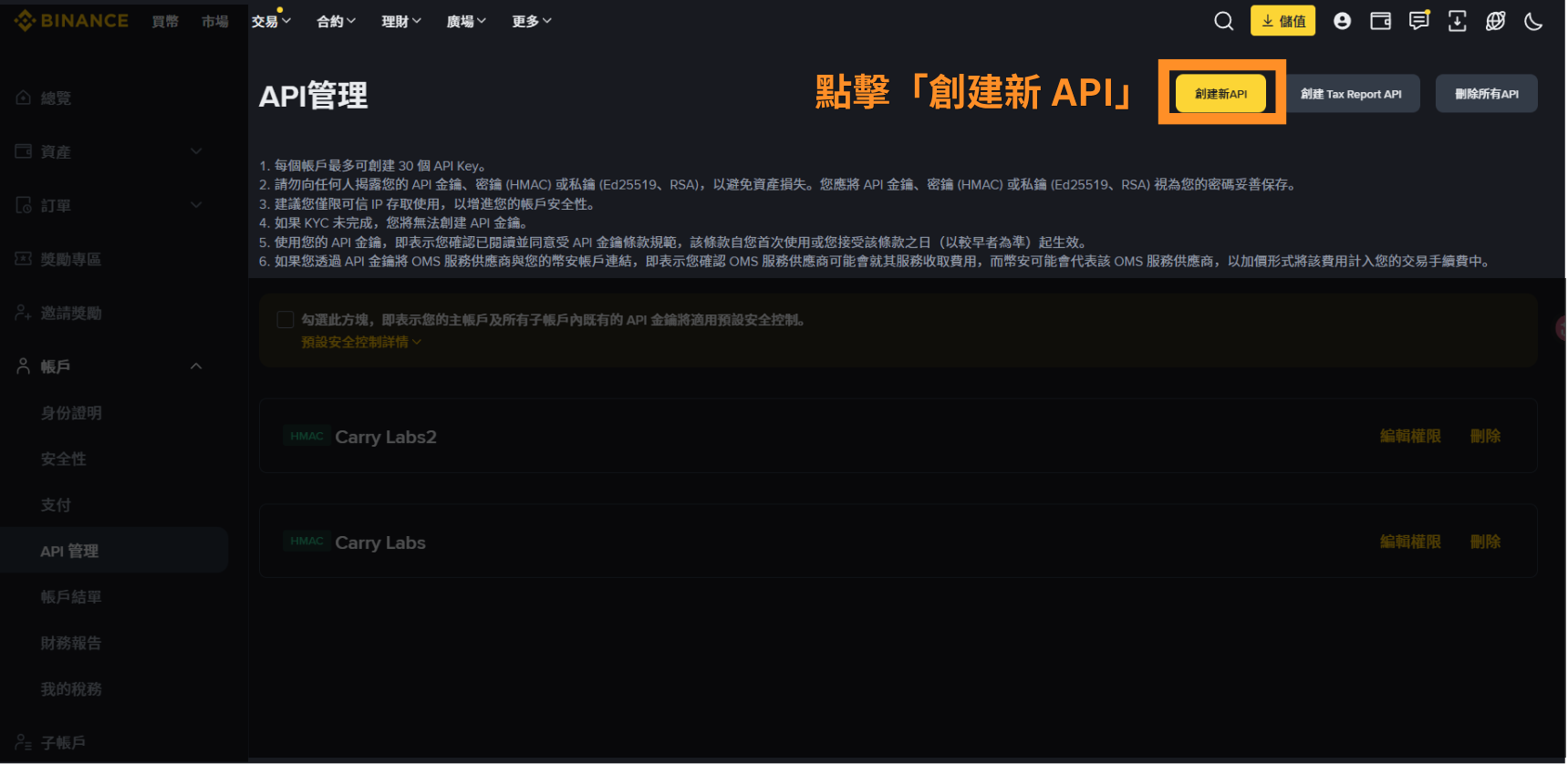
Task: Check the default security controls checkbox
Action: pos(286,320)
